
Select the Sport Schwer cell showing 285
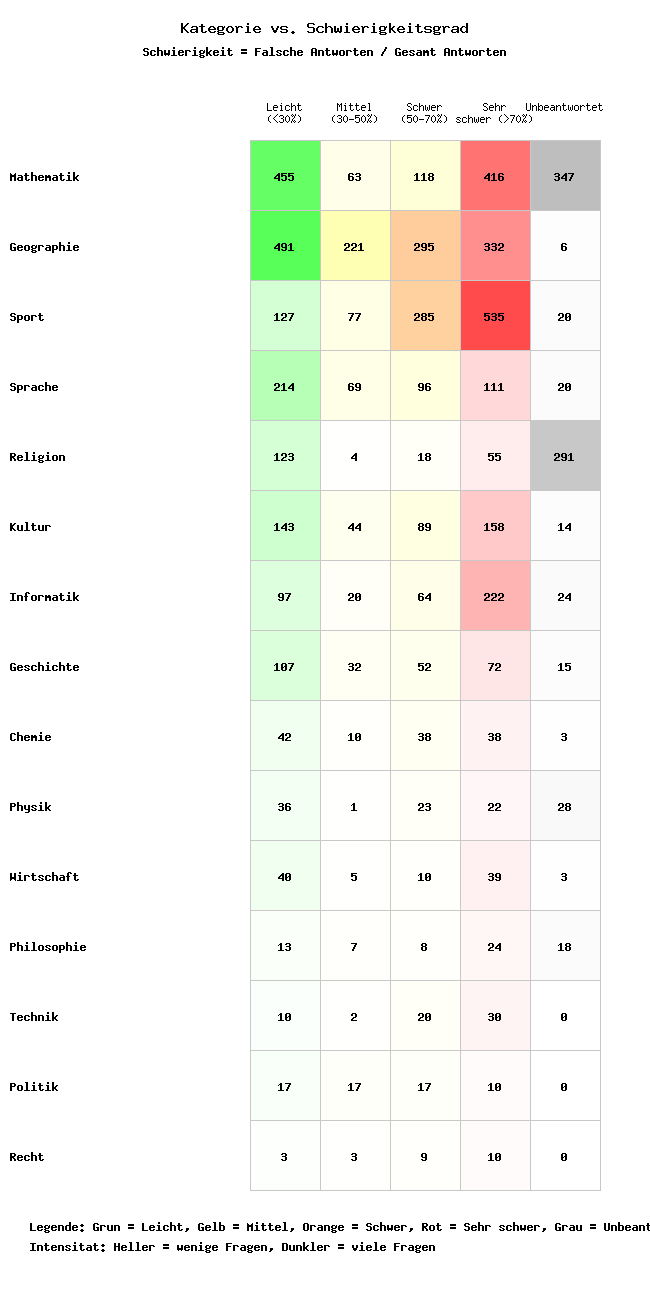(x=425, y=316)
